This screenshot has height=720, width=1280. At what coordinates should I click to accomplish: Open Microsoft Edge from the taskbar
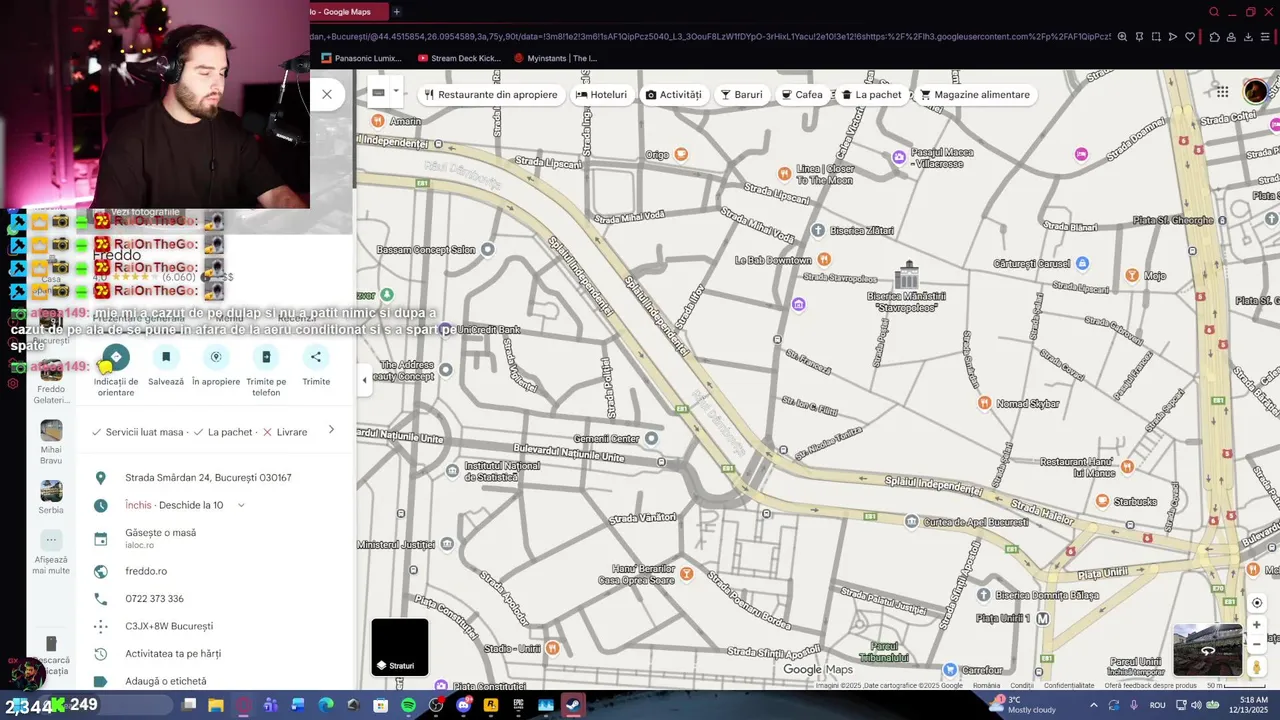tap(325, 705)
